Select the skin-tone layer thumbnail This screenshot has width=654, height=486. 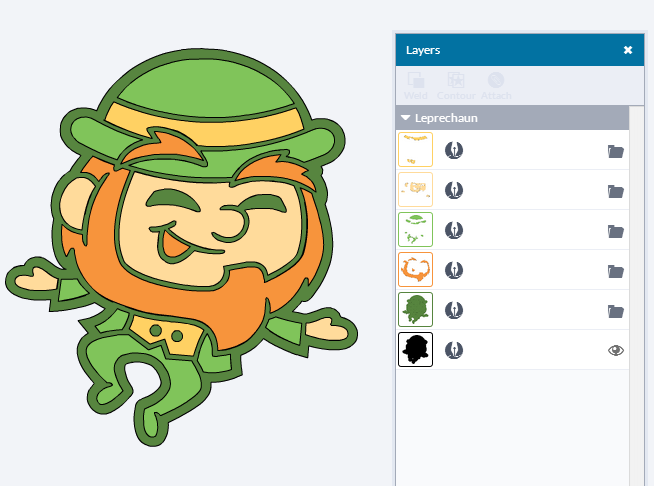pyautogui.click(x=415, y=189)
